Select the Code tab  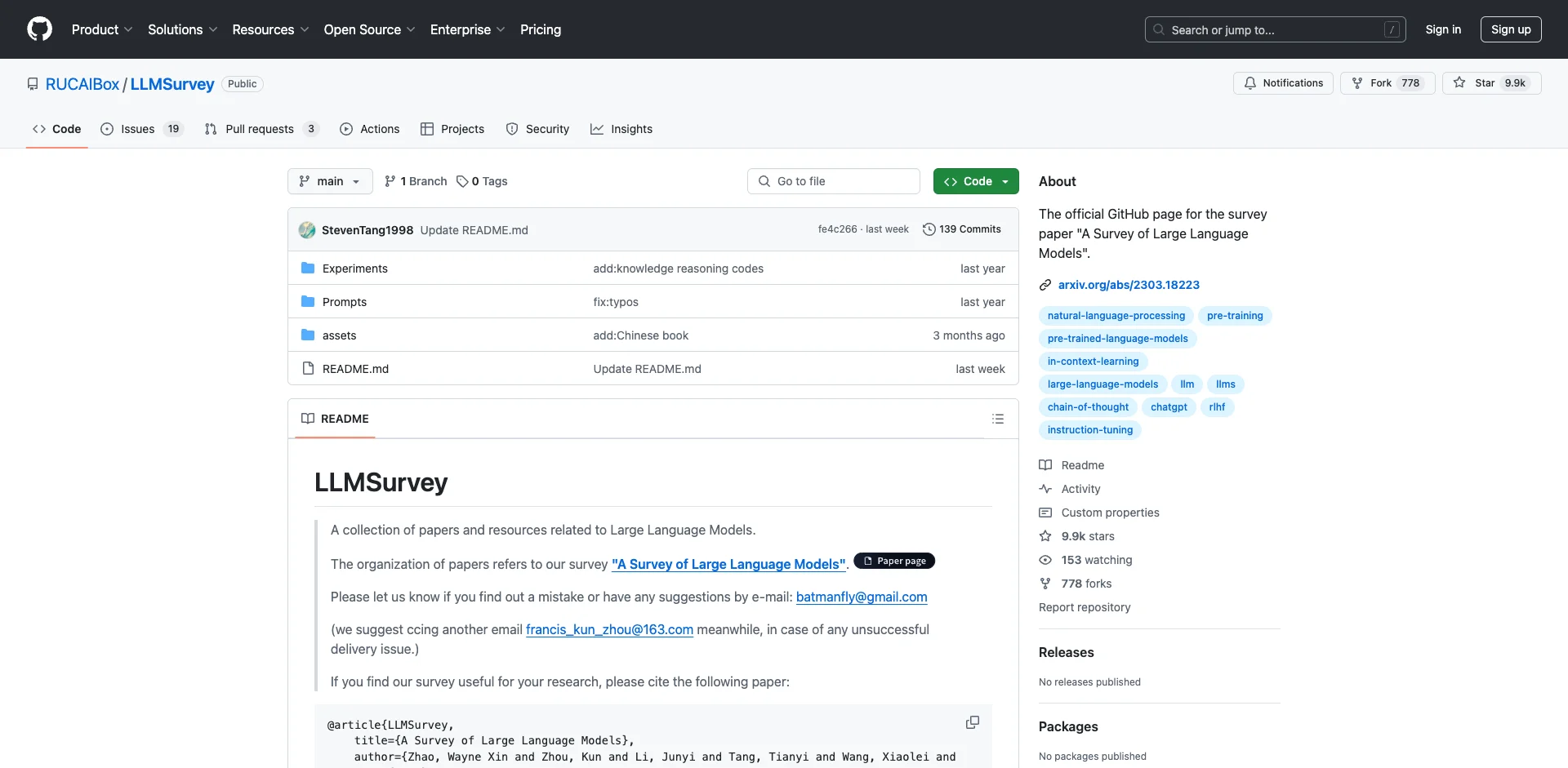[x=57, y=129]
